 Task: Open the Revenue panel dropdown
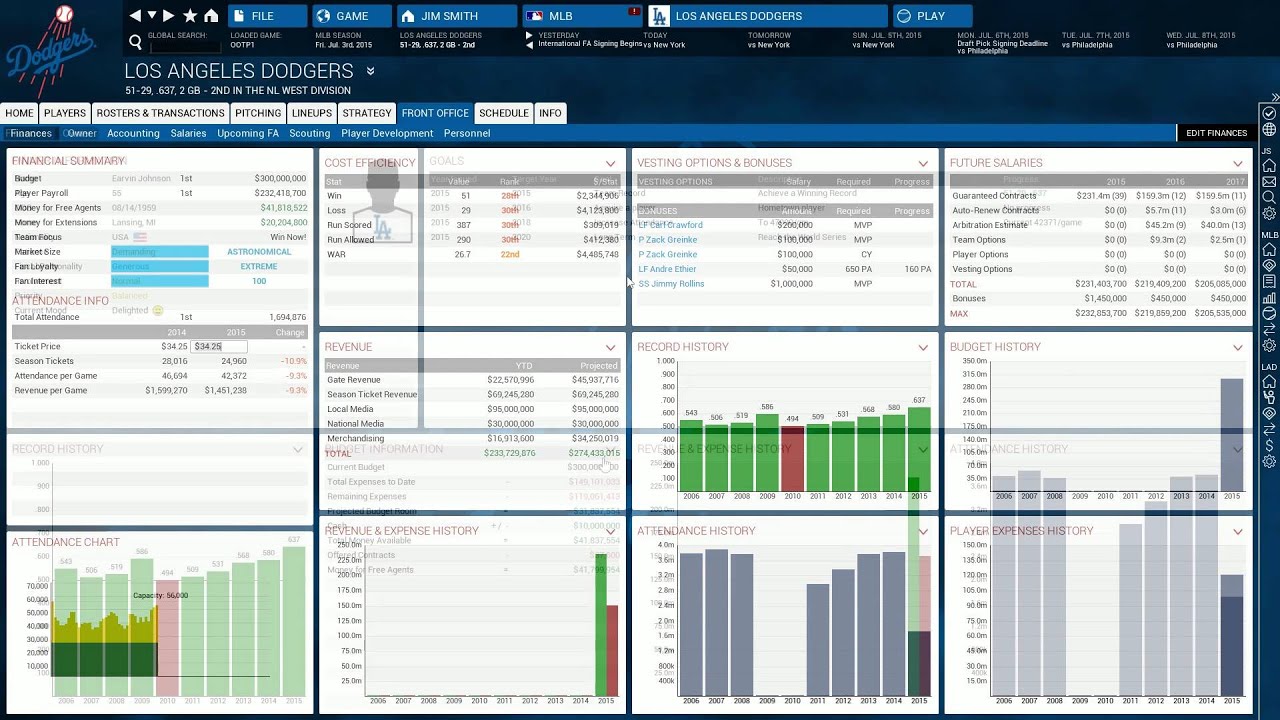tap(610, 347)
